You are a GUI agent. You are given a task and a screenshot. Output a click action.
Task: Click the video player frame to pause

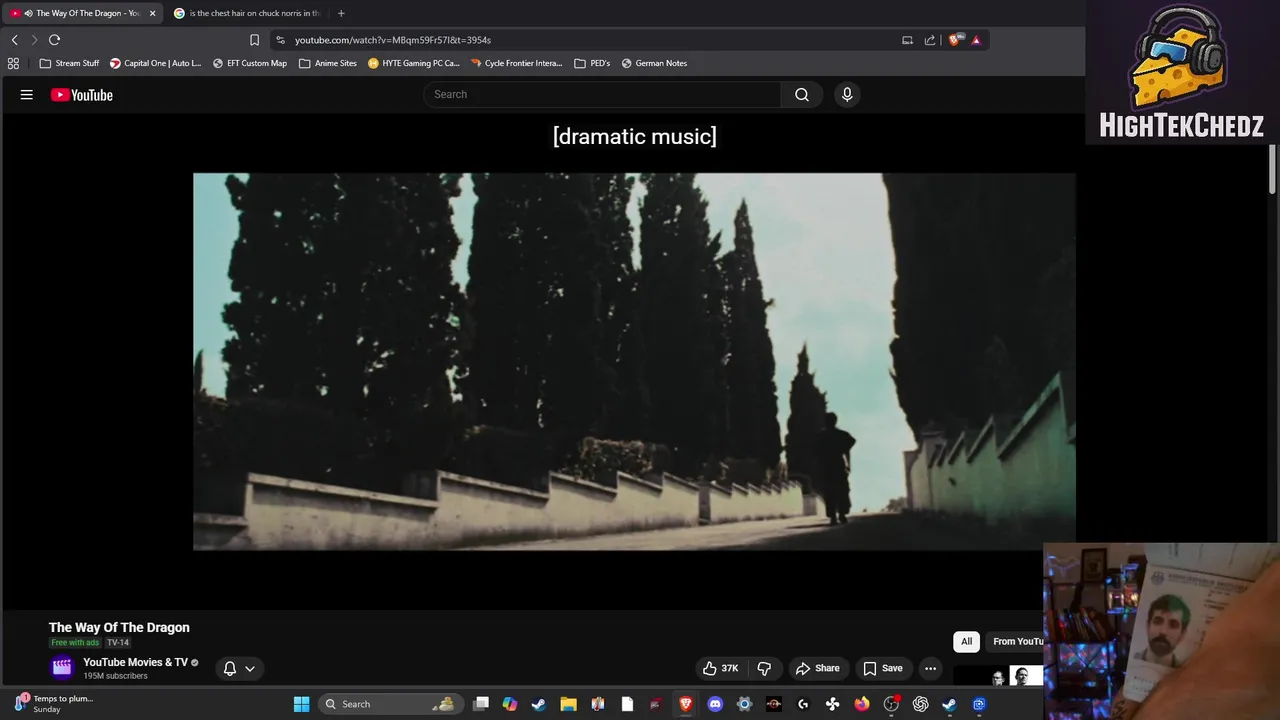[x=634, y=361]
